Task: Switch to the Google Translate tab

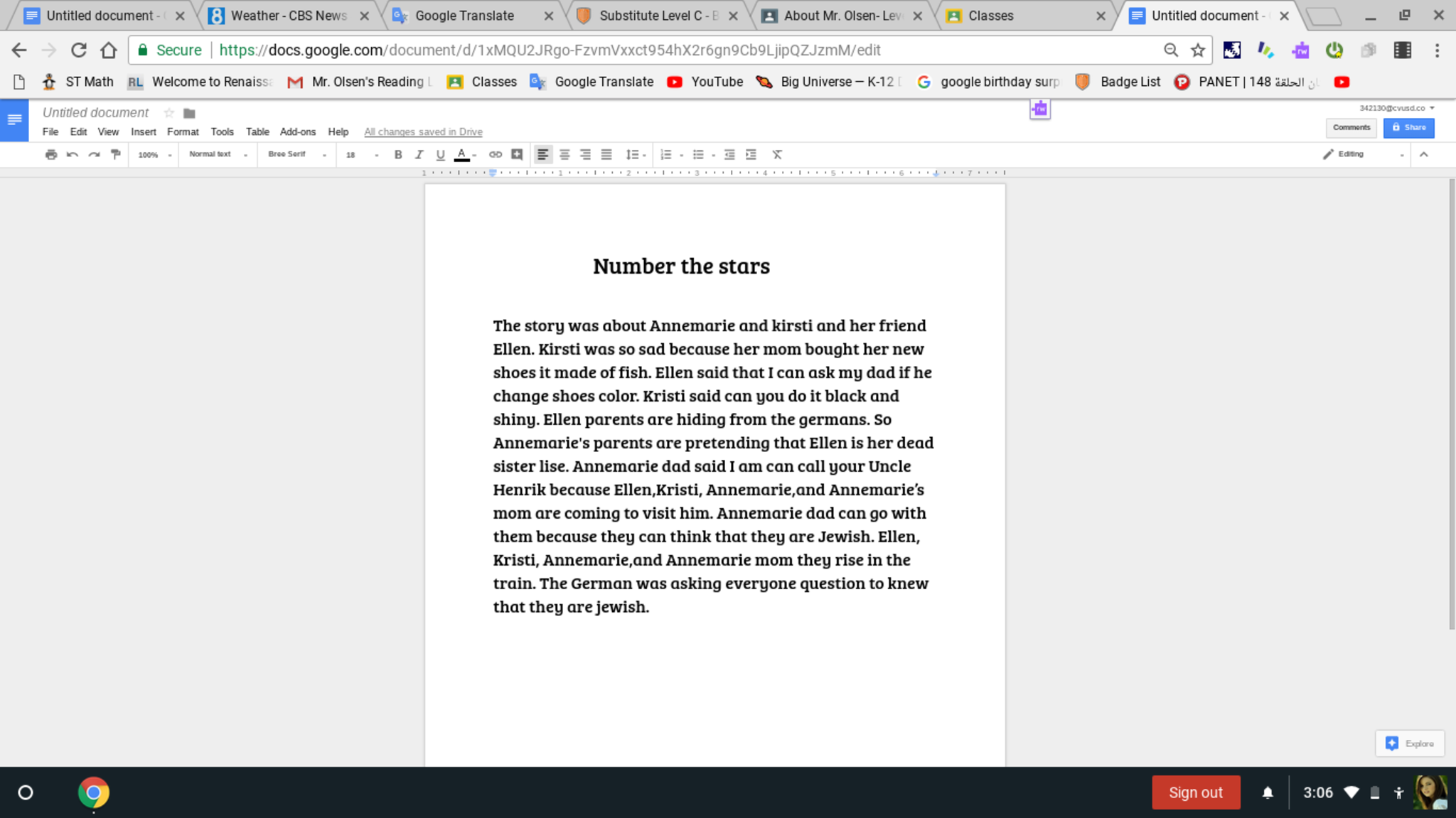Action: click(464, 16)
